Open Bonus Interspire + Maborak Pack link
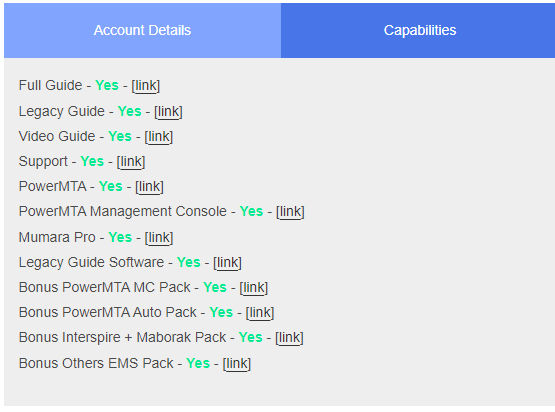Viewport: 555px width, 412px height. tap(289, 338)
